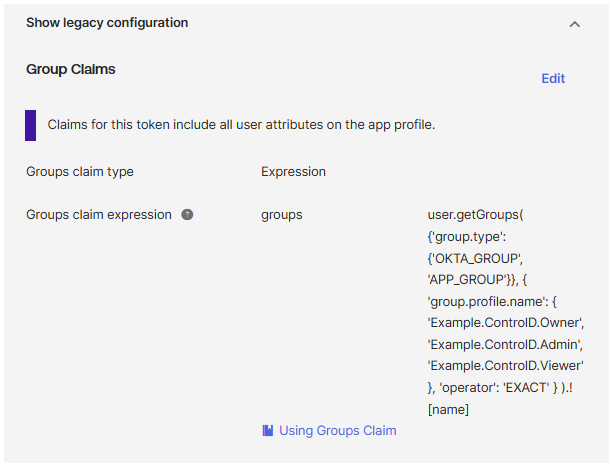Click the purple info bar indicator
This screenshot has width=610, height=467.
[x=30, y=125]
